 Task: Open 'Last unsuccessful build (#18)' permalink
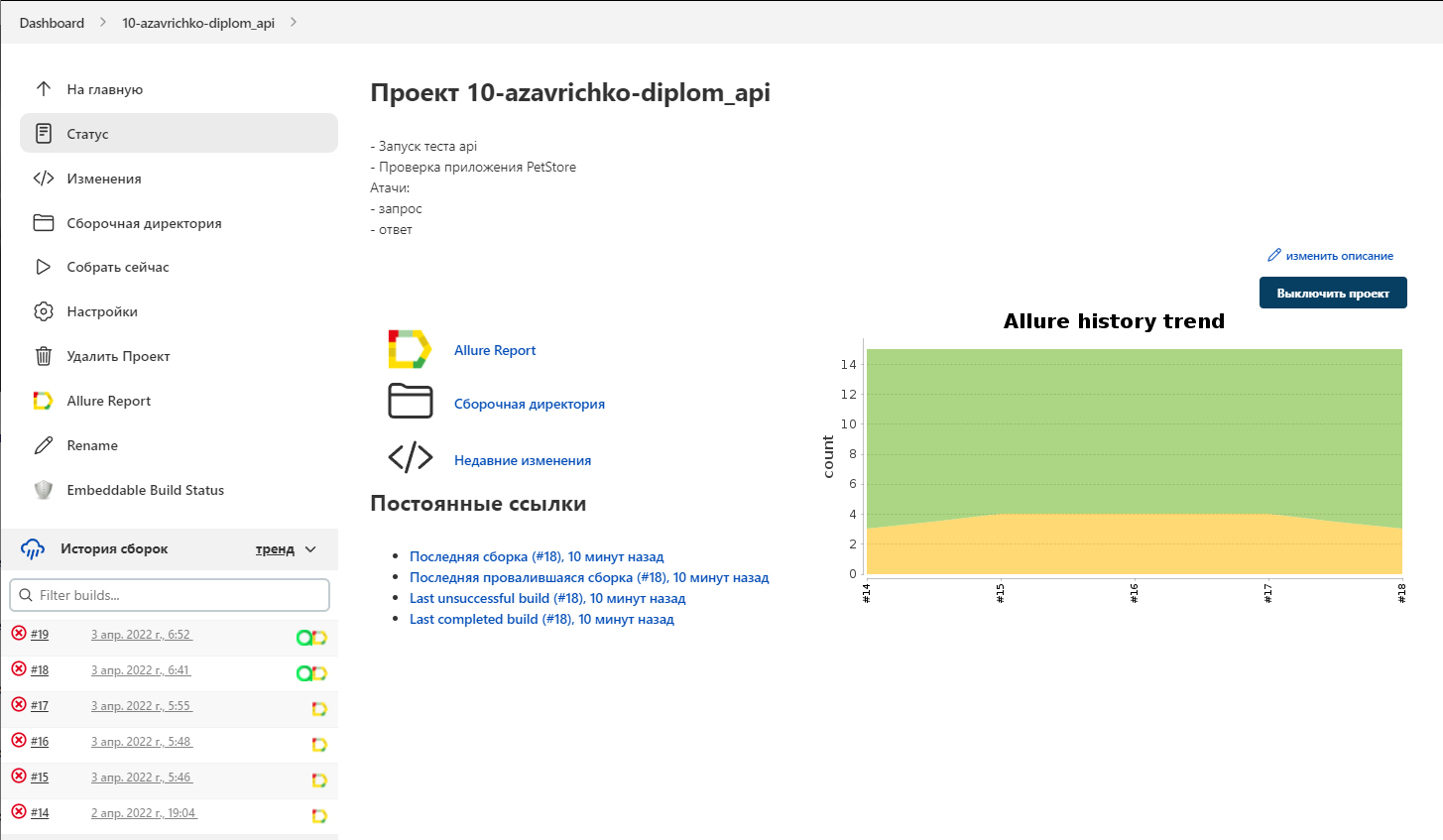coord(547,598)
